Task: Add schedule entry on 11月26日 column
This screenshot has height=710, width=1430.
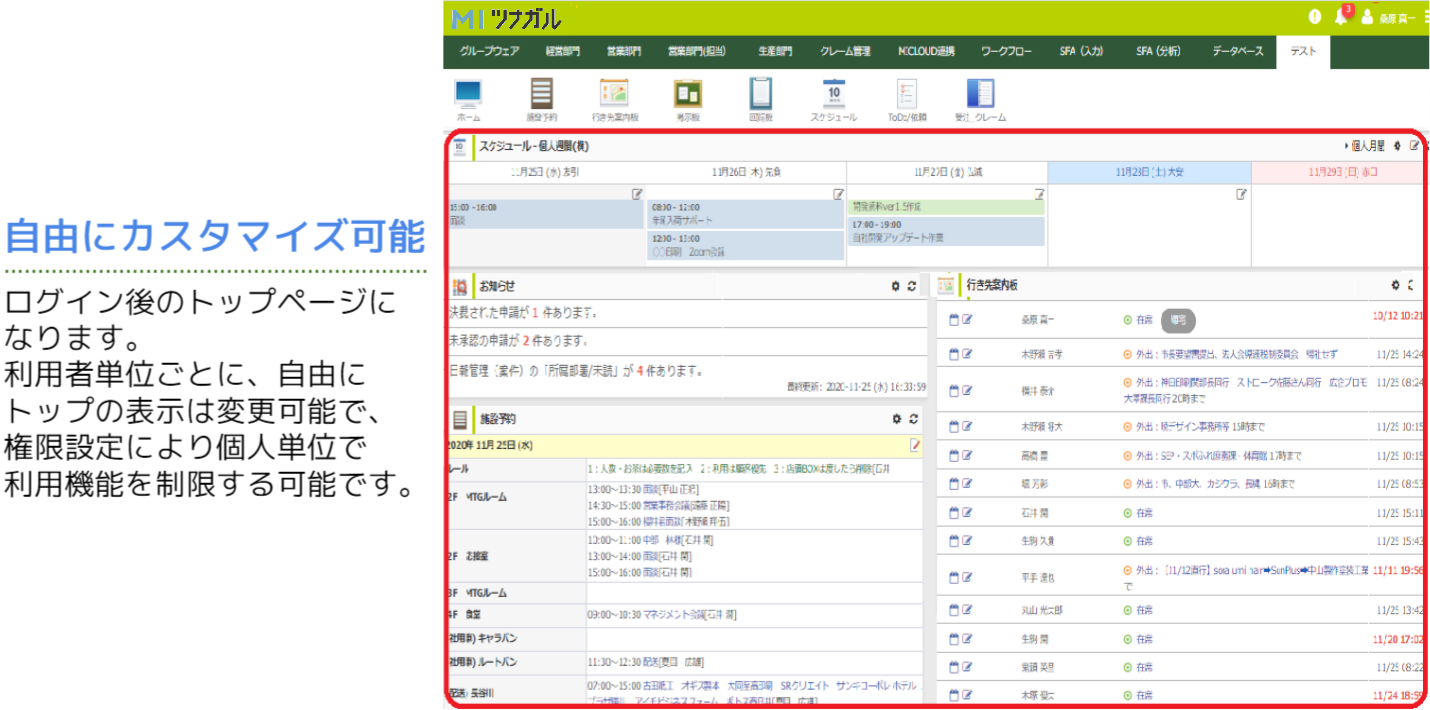Action: point(838,194)
